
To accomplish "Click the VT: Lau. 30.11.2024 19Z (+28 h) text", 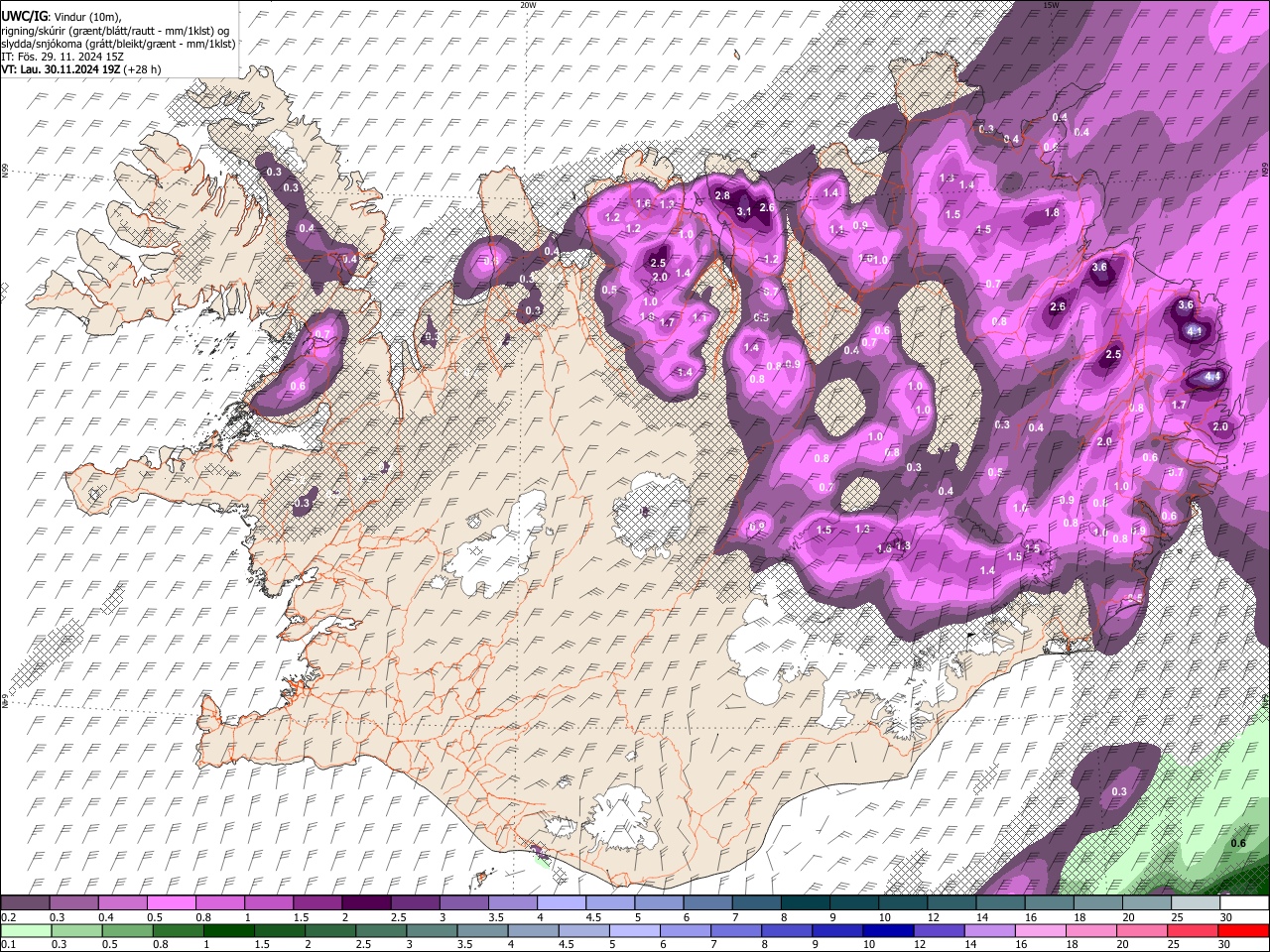I will (81, 69).
